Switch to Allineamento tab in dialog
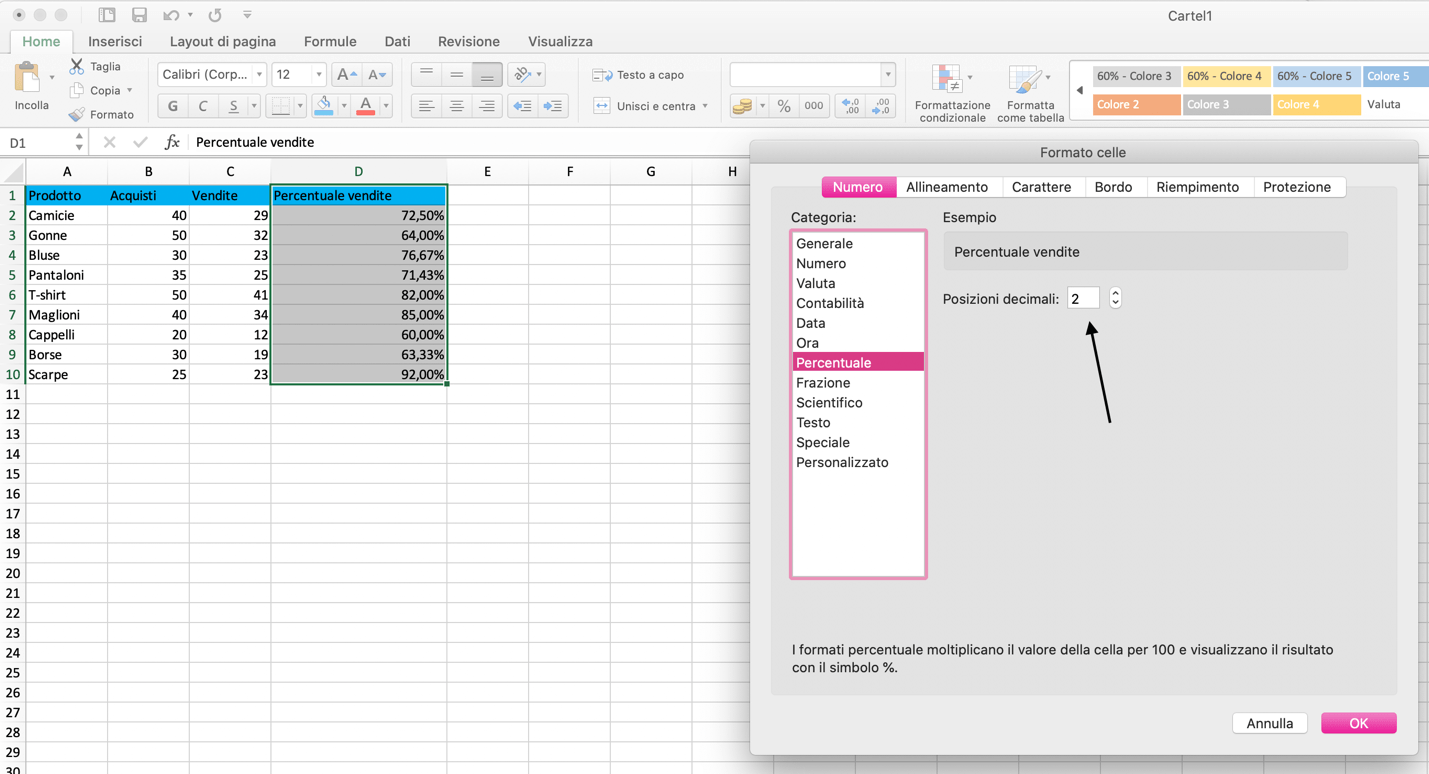Image resolution: width=1429 pixels, height=774 pixels. pos(947,187)
